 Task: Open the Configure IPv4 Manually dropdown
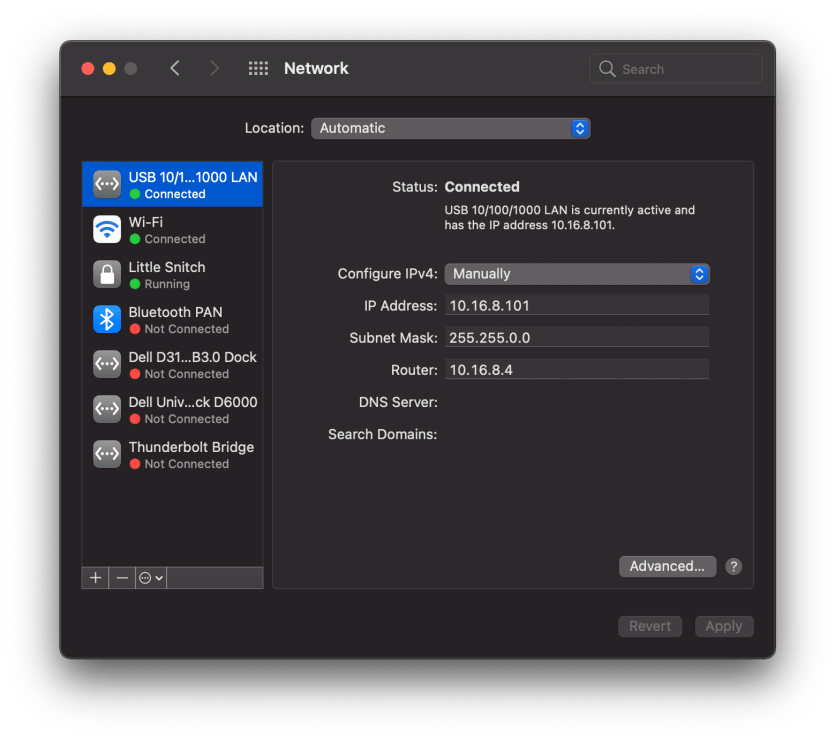[x=577, y=274]
